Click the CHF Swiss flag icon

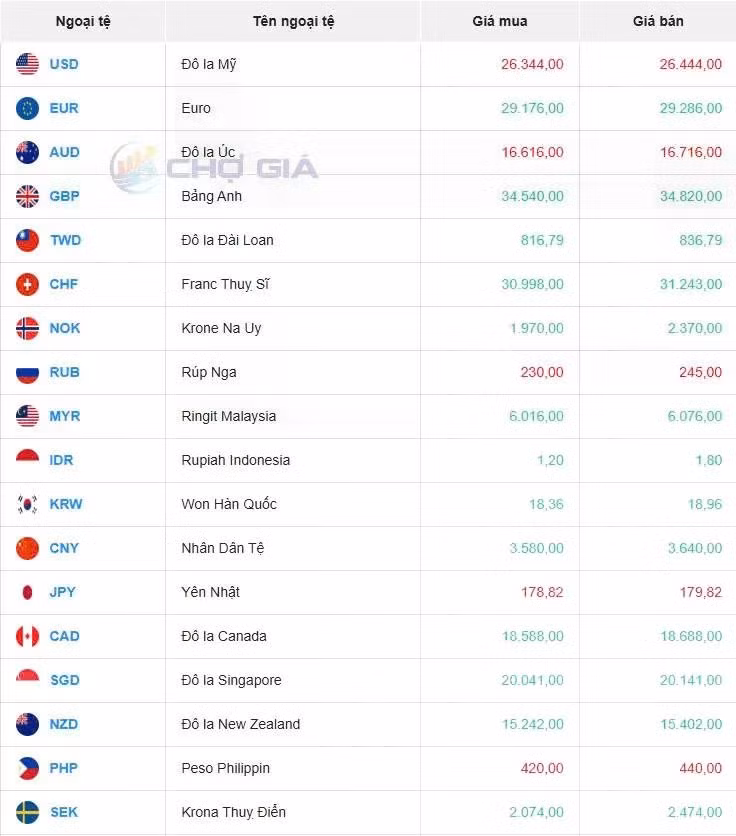[x=27, y=284]
